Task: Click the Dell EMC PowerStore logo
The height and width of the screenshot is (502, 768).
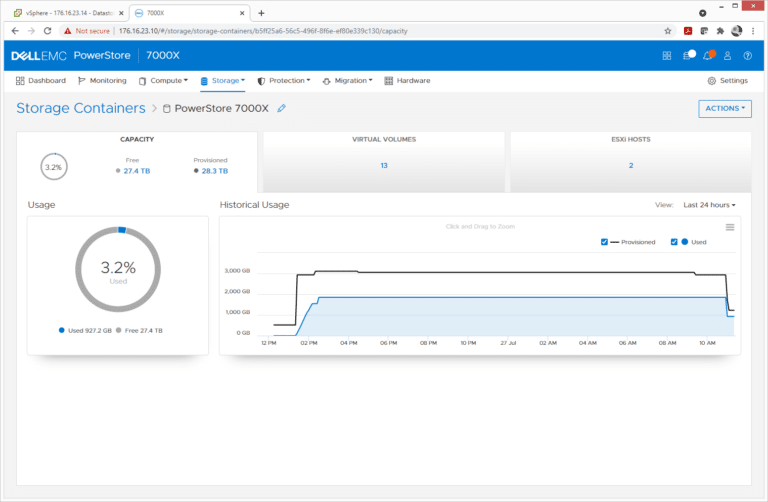Action: [71, 56]
